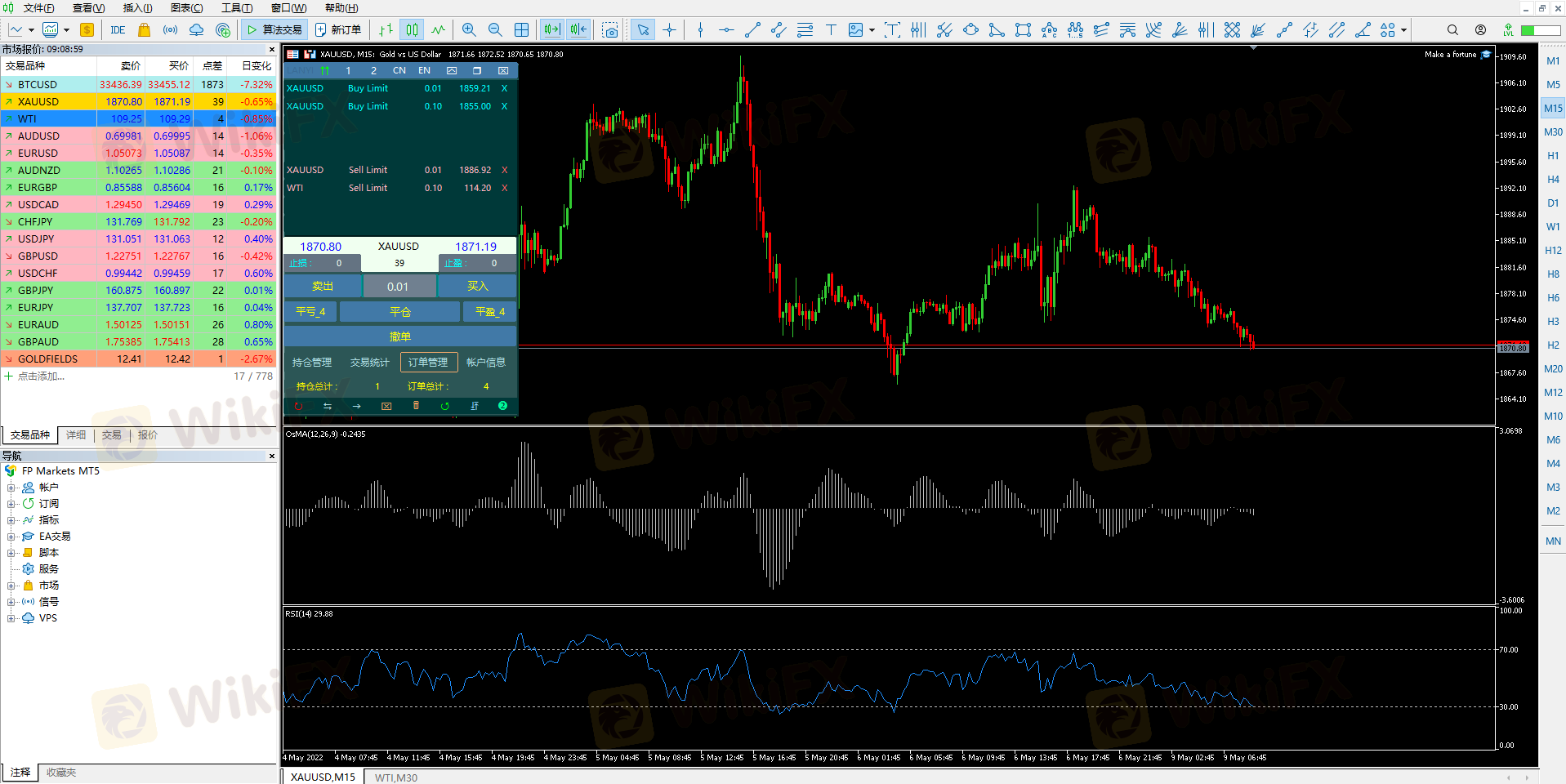Viewport: 1566px width, 784px height.
Task: Expand the 帐户 node in navigator tree
Action: 11,488
